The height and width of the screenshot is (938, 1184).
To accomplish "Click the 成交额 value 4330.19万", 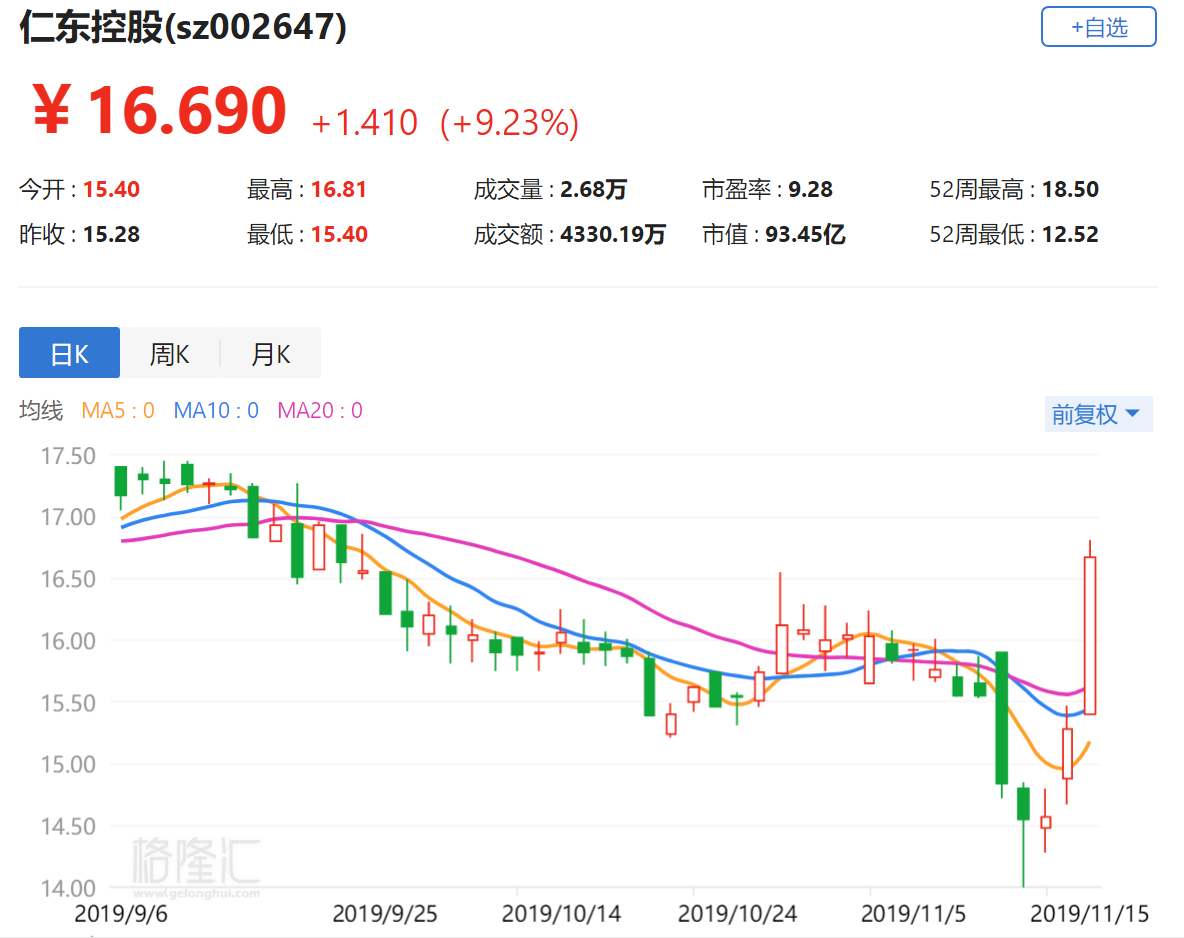I will point(613,234).
